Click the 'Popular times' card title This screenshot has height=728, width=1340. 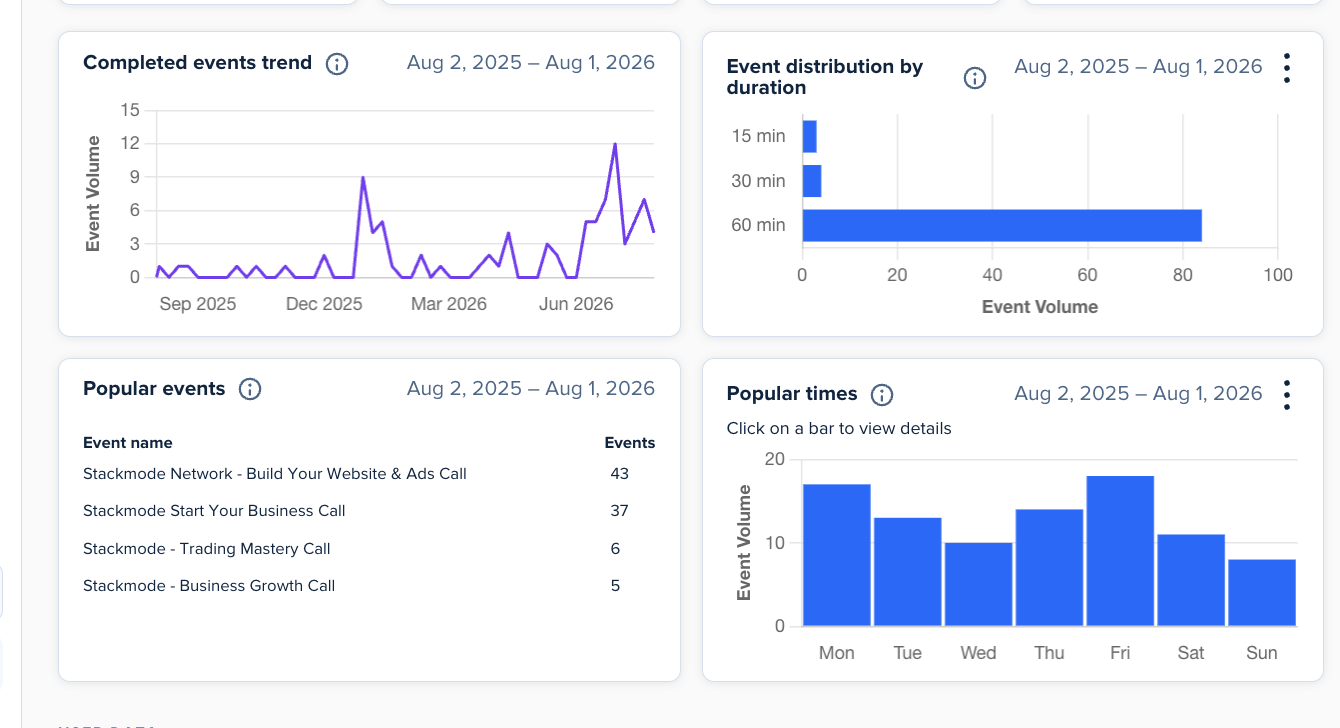coord(792,394)
